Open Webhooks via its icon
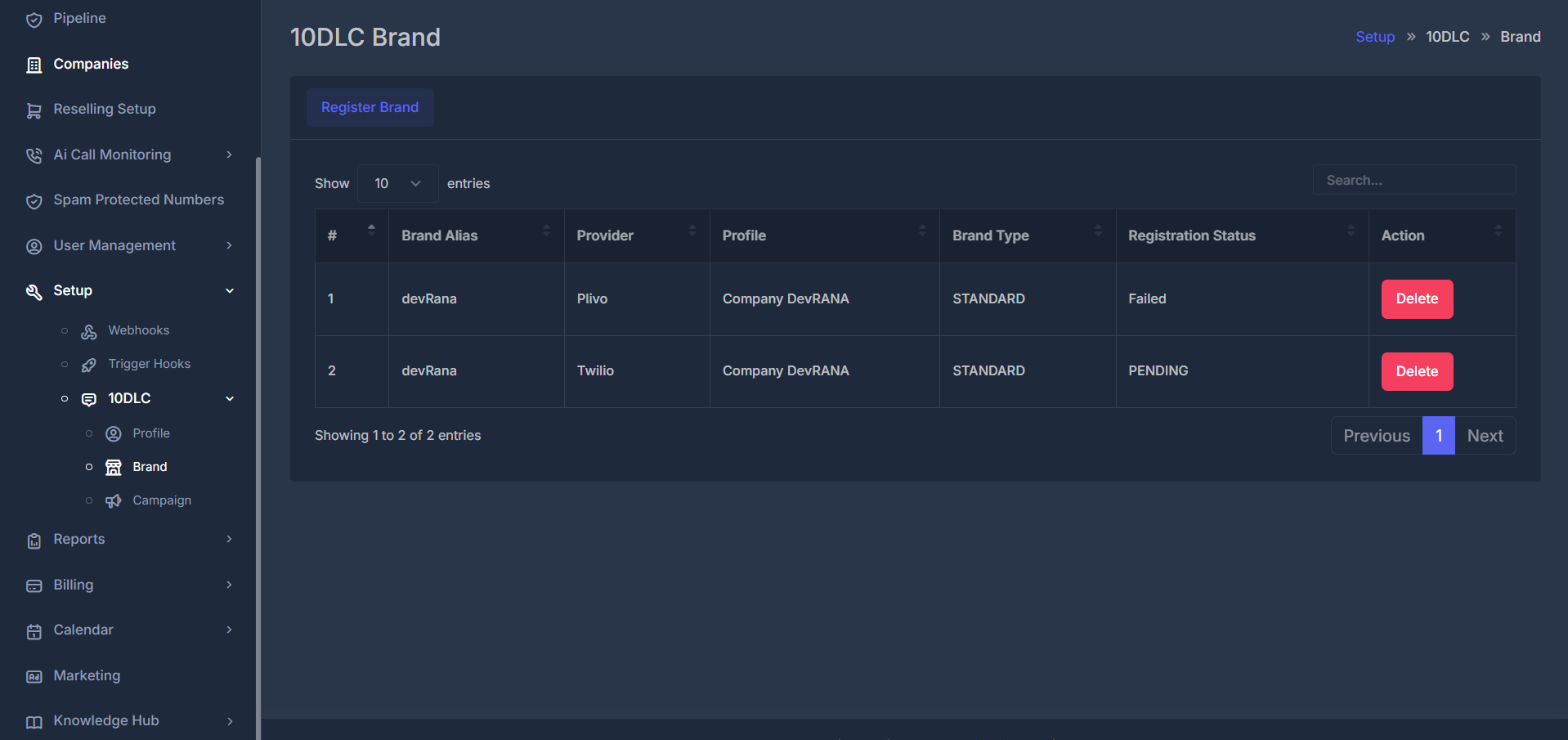Image resolution: width=1568 pixels, height=740 pixels. point(87,331)
